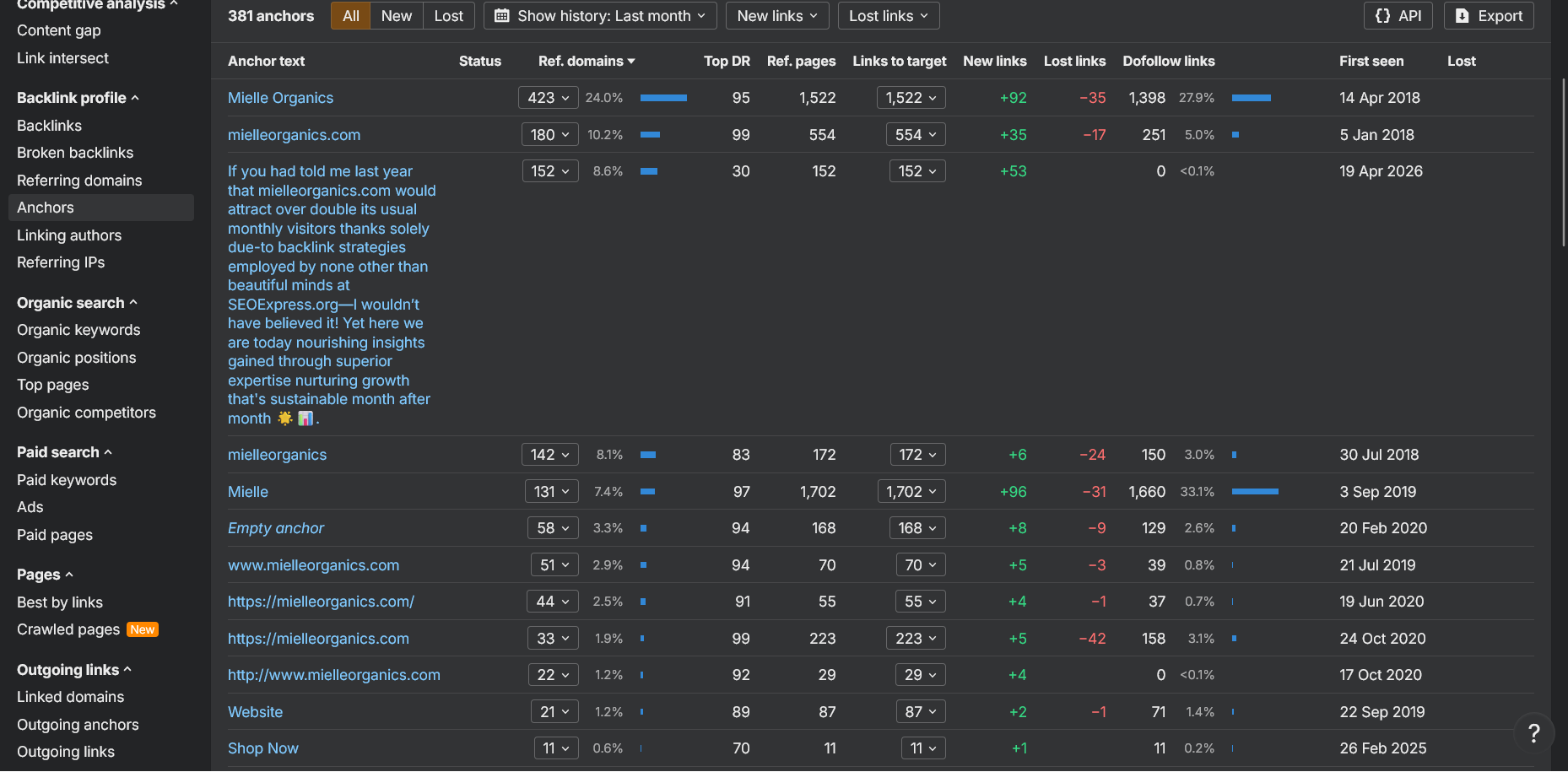Screen dimensions: 1568x772
Task: Collapse the Organic search sidebar section
Action: pos(77,303)
